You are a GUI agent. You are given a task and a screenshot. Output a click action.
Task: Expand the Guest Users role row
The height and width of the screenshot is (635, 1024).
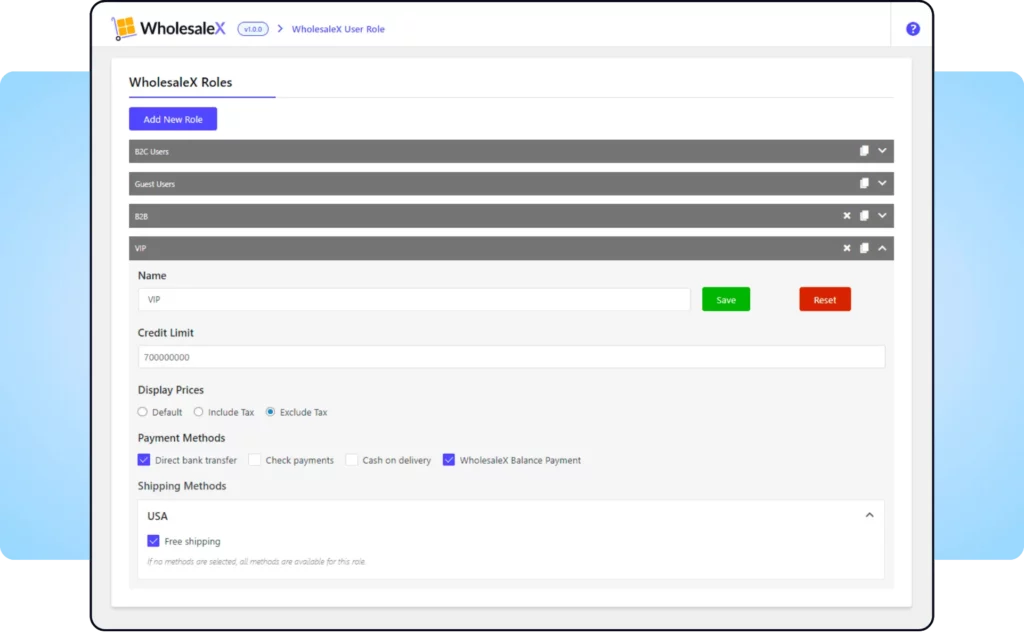882,184
